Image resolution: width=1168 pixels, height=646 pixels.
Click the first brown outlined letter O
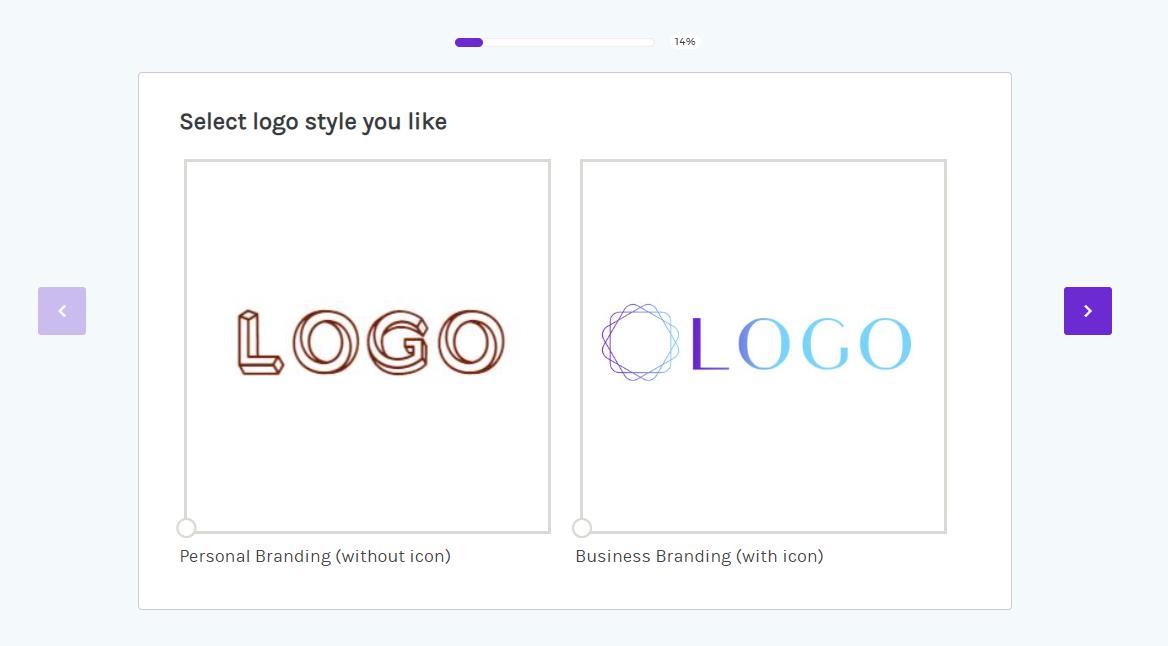(x=326, y=343)
